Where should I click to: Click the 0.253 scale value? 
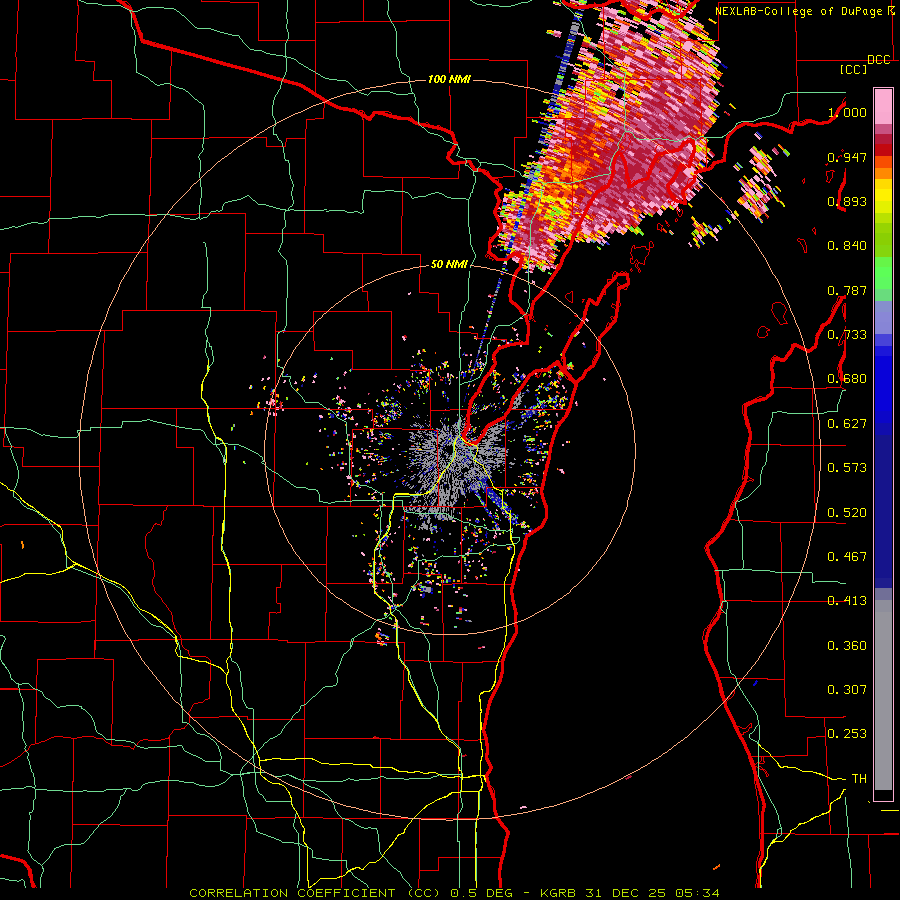[x=847, y=734]
